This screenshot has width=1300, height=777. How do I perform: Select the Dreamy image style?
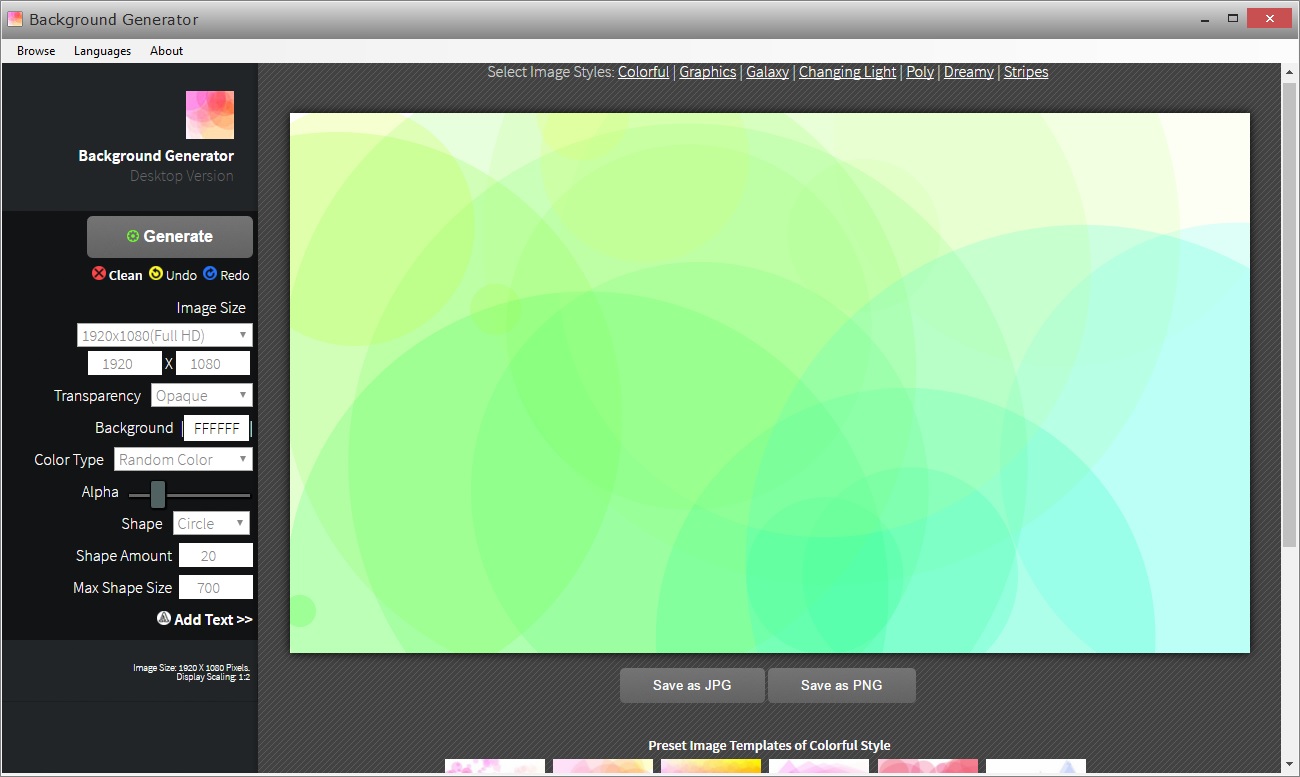[969, 72]
